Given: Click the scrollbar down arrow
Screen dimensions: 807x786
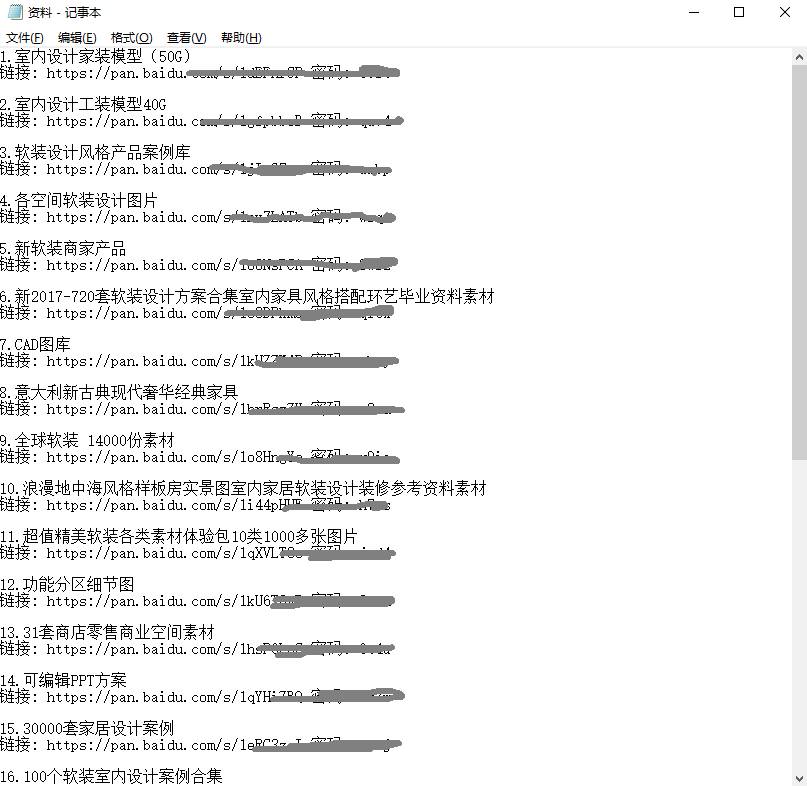Looking at the screenshot, I should coord(798,775).
